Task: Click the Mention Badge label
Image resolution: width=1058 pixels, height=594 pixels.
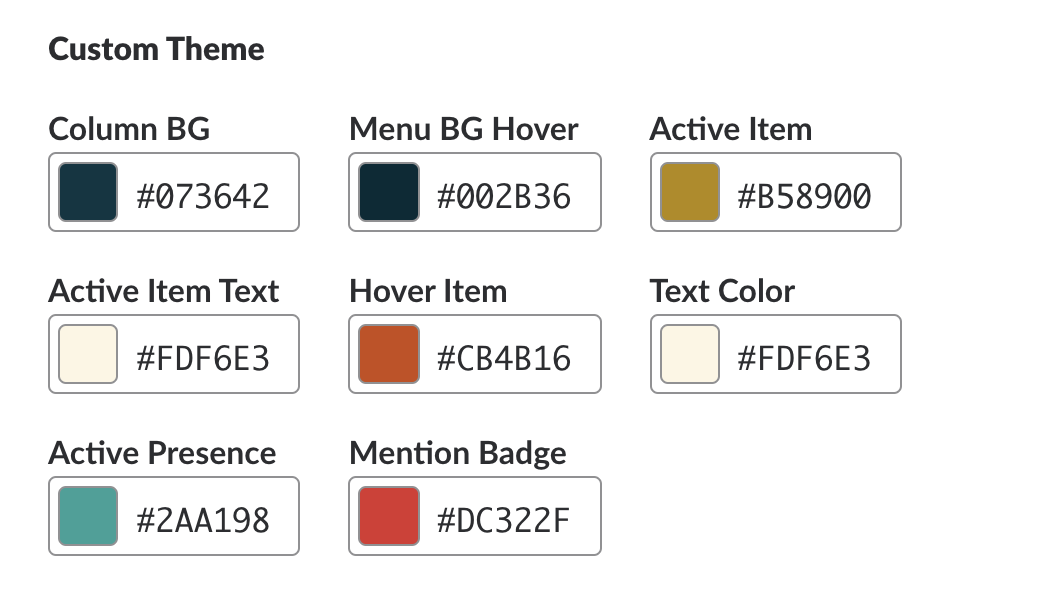Action: (458, 453)
